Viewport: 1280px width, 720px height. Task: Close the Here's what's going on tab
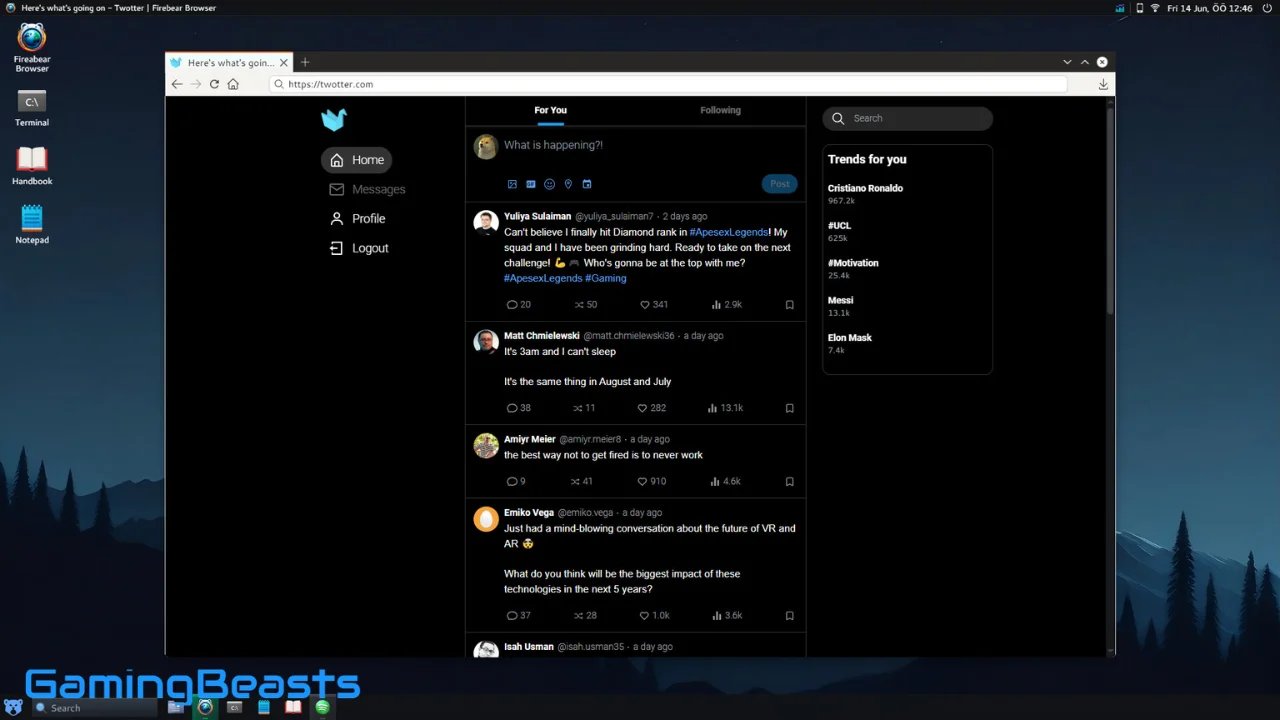[283, 62]
